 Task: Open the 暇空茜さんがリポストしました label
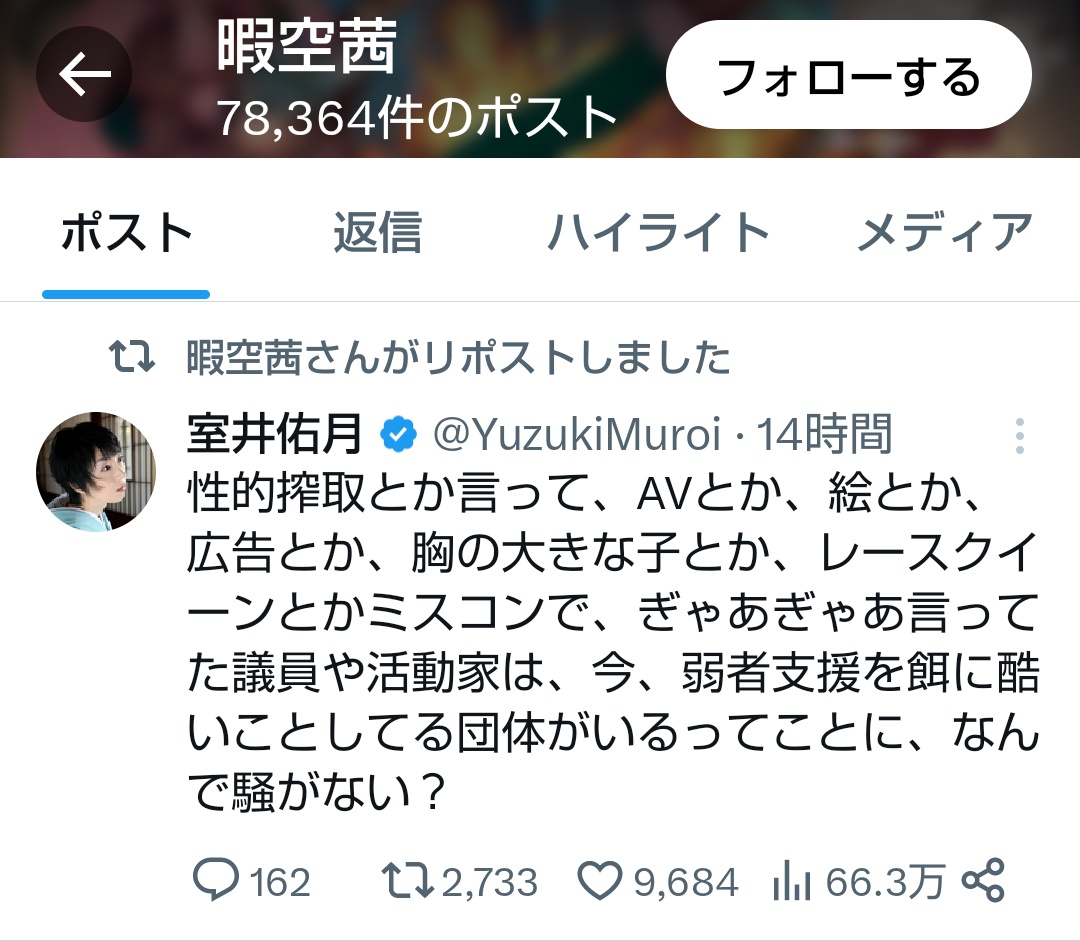458,357
